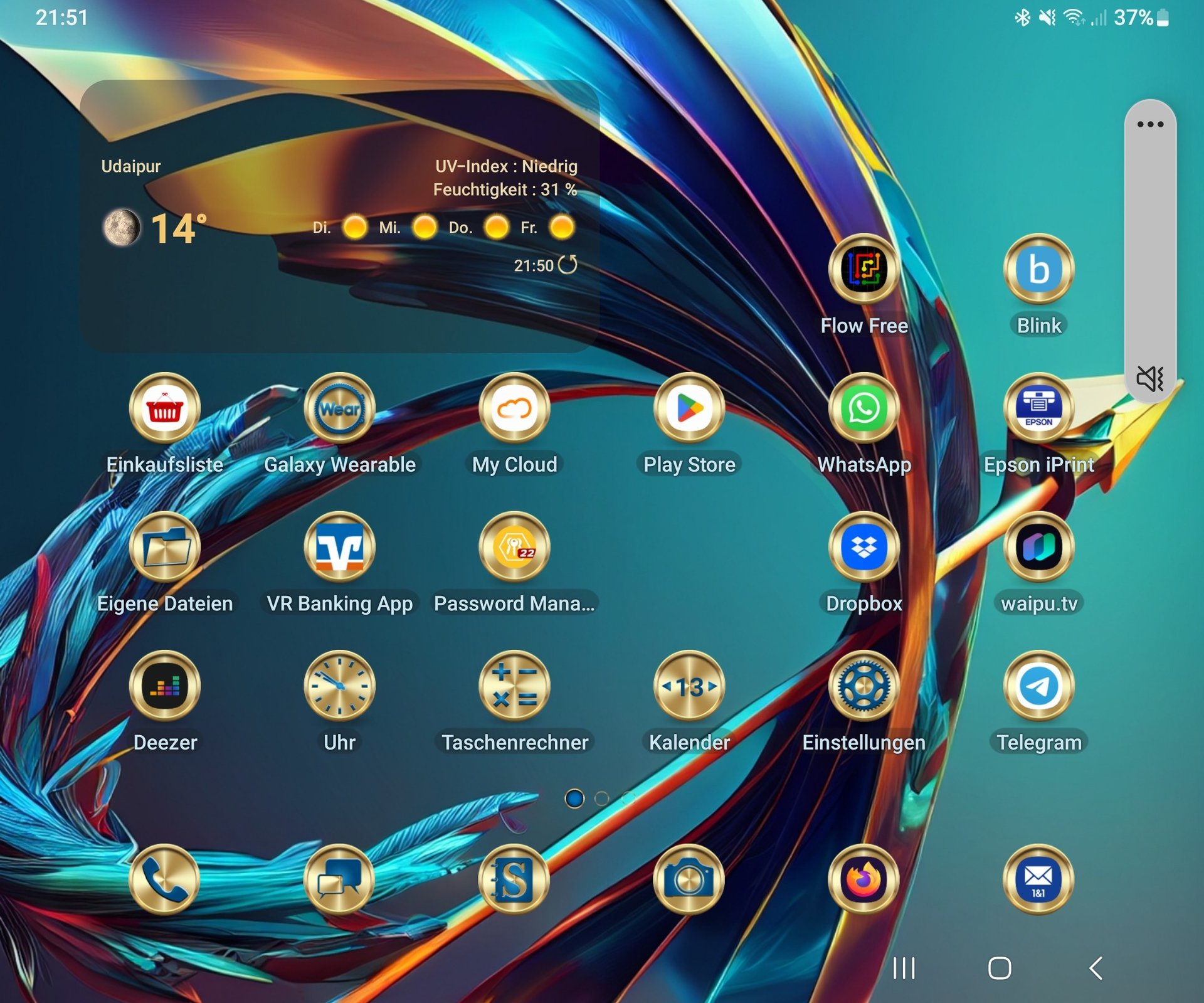
Task: Open the Firefox browser in the dock
Action: tap(863, 879)
